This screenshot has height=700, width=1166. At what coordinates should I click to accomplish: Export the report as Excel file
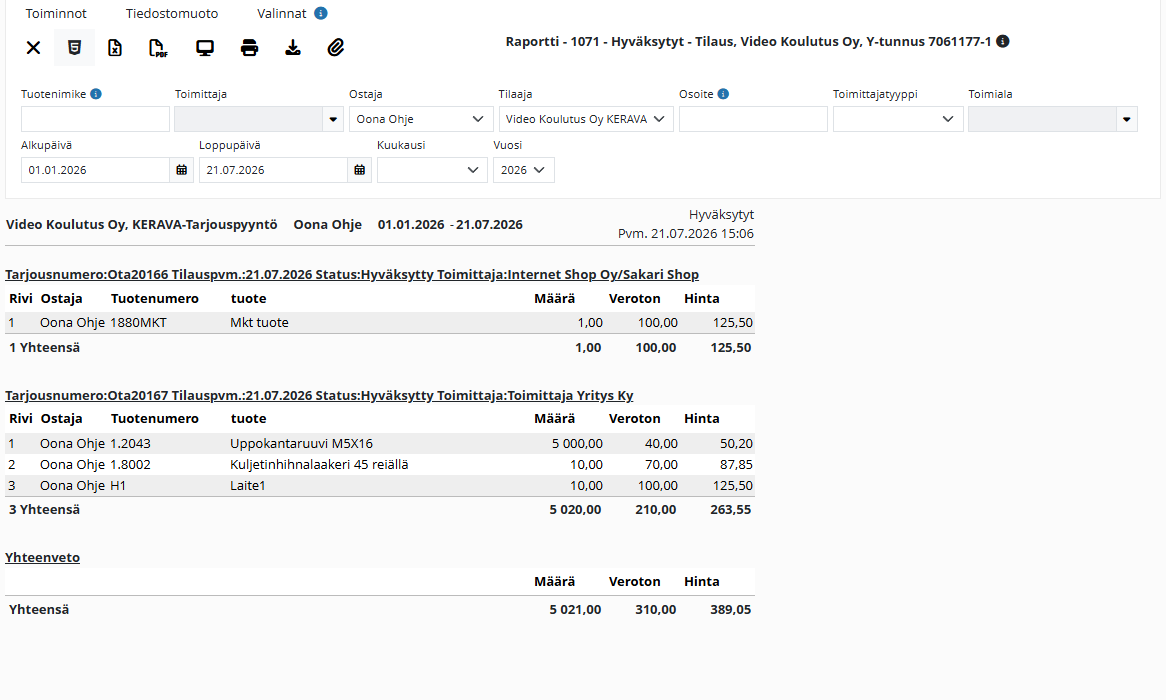(x=115, y=48)
